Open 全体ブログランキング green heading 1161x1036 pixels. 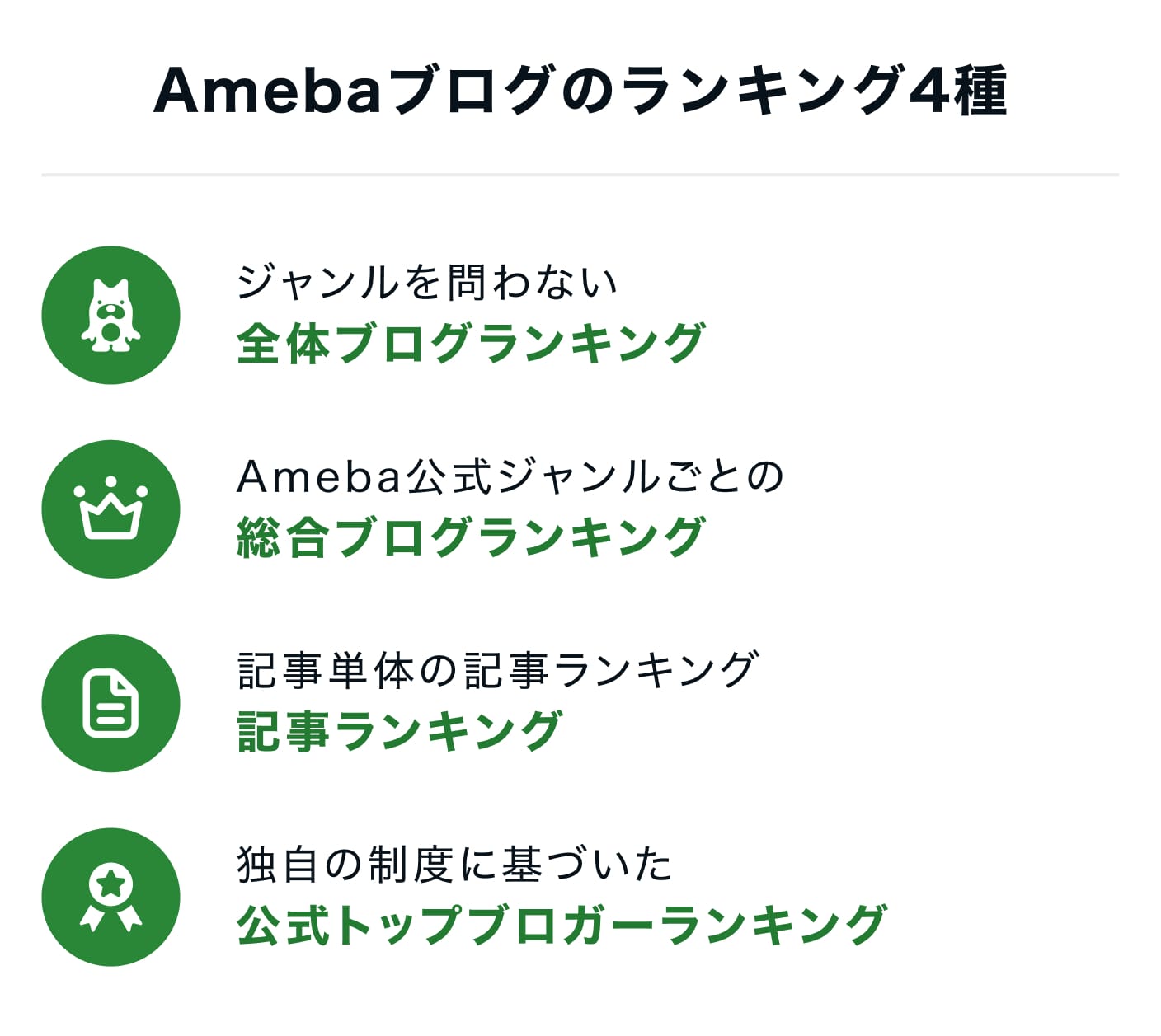coord(471,343)
